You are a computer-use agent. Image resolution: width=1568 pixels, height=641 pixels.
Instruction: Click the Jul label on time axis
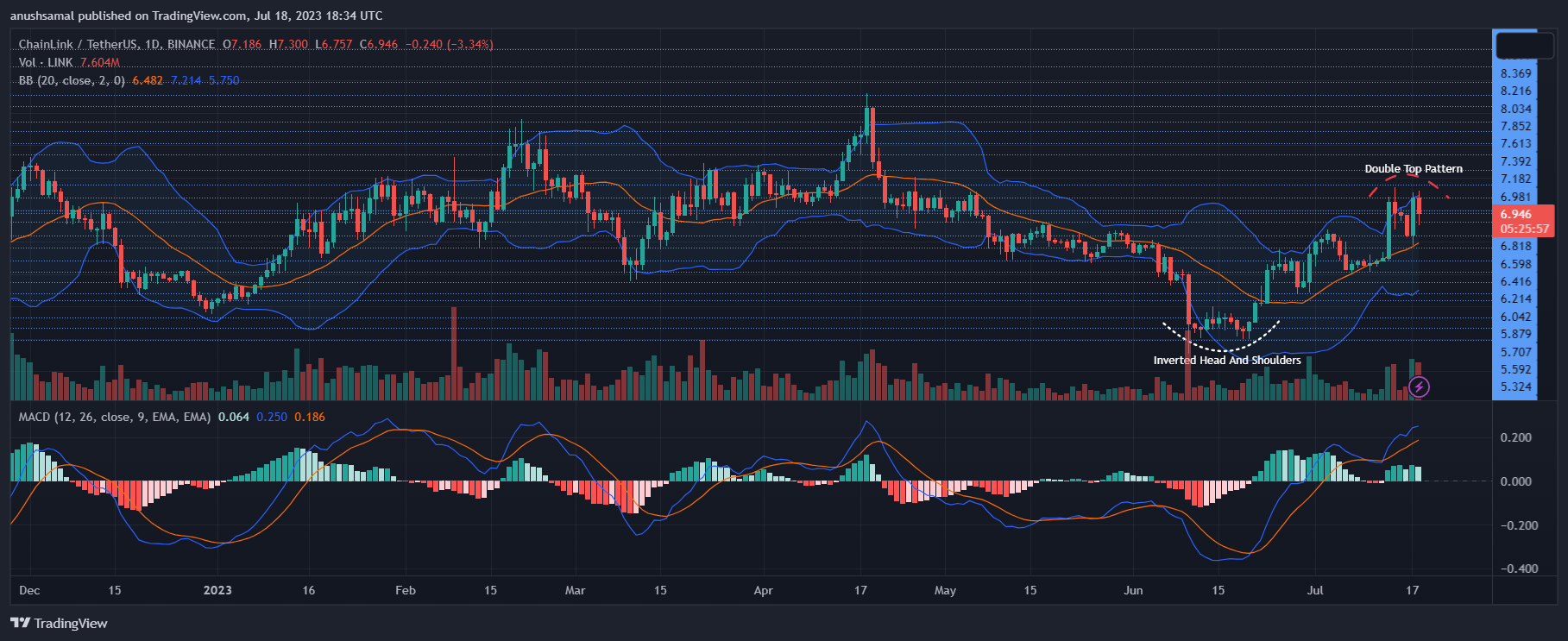(1315, 590)
